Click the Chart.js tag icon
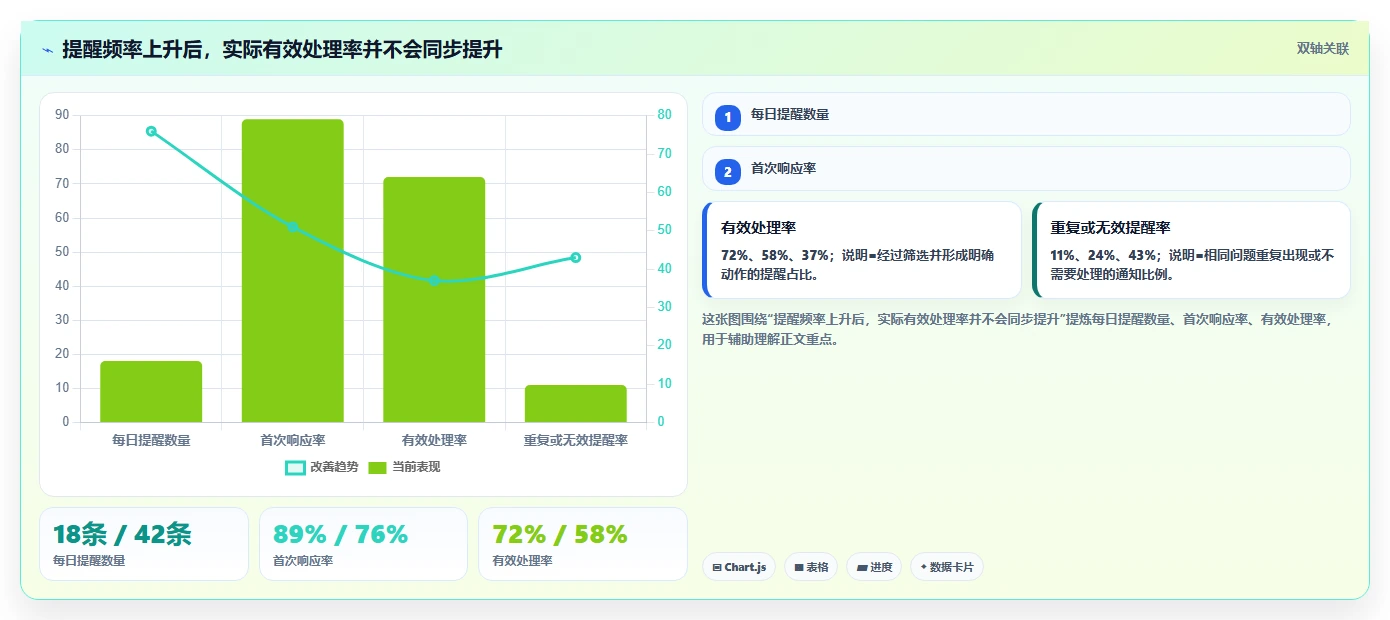 click(x=717, y=567)
